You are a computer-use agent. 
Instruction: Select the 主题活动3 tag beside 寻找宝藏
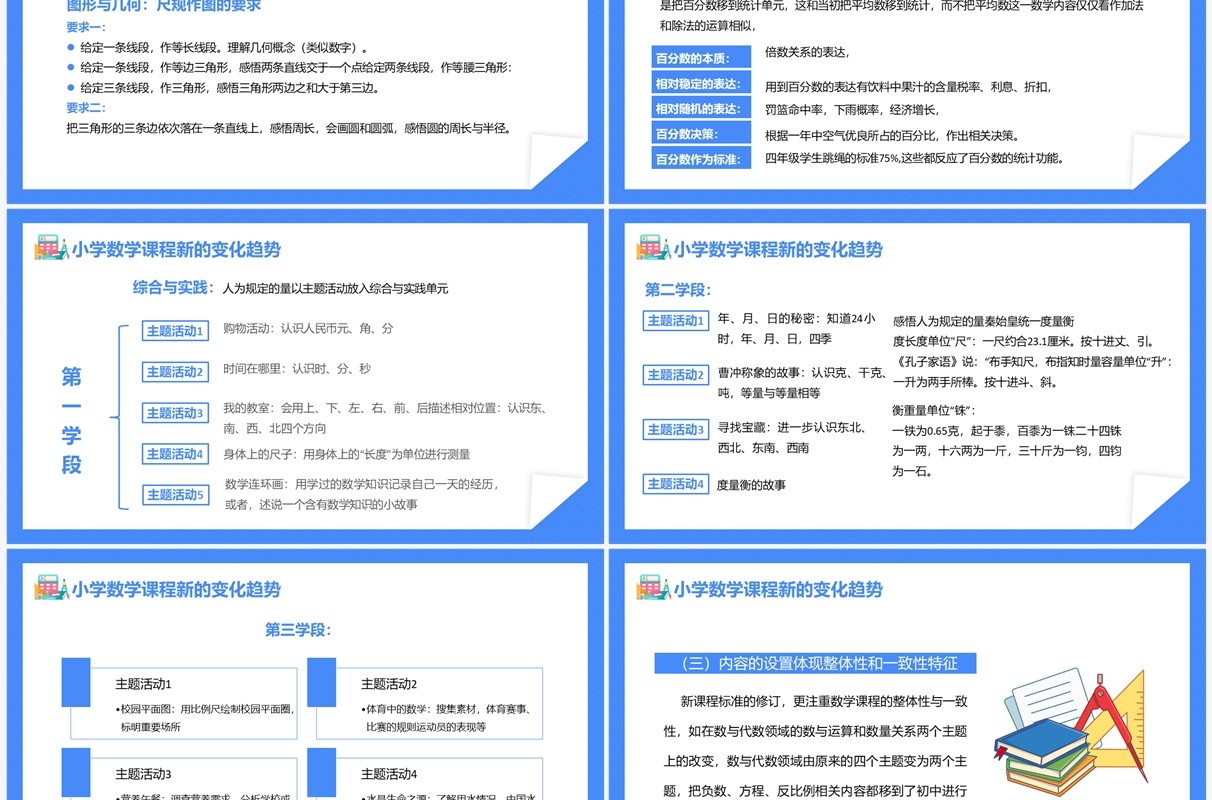676,429
